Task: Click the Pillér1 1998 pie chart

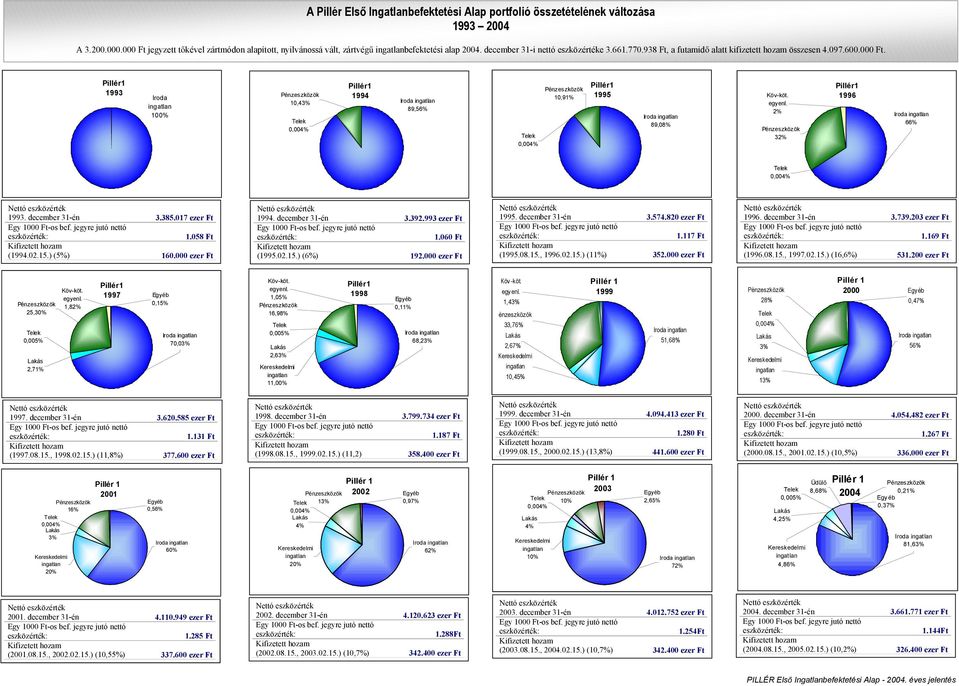Action: [x=357, y=346]
